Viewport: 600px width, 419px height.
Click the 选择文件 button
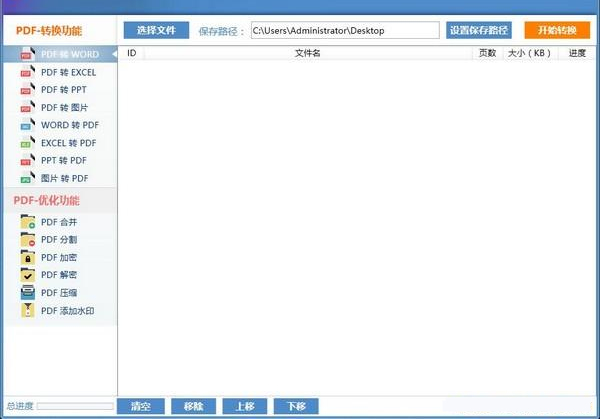click(156, 30)
